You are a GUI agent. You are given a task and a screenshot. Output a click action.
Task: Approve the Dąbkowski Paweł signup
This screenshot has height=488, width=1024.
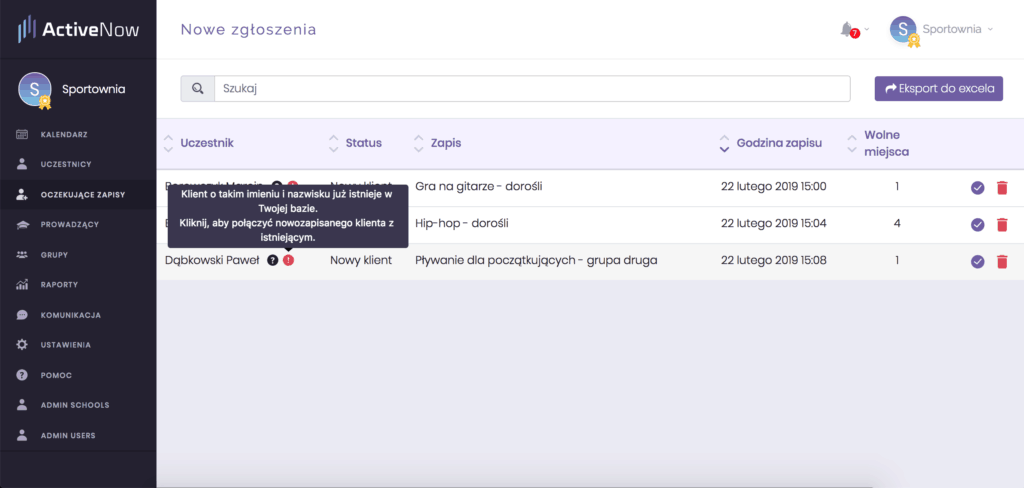click(978, 262)
